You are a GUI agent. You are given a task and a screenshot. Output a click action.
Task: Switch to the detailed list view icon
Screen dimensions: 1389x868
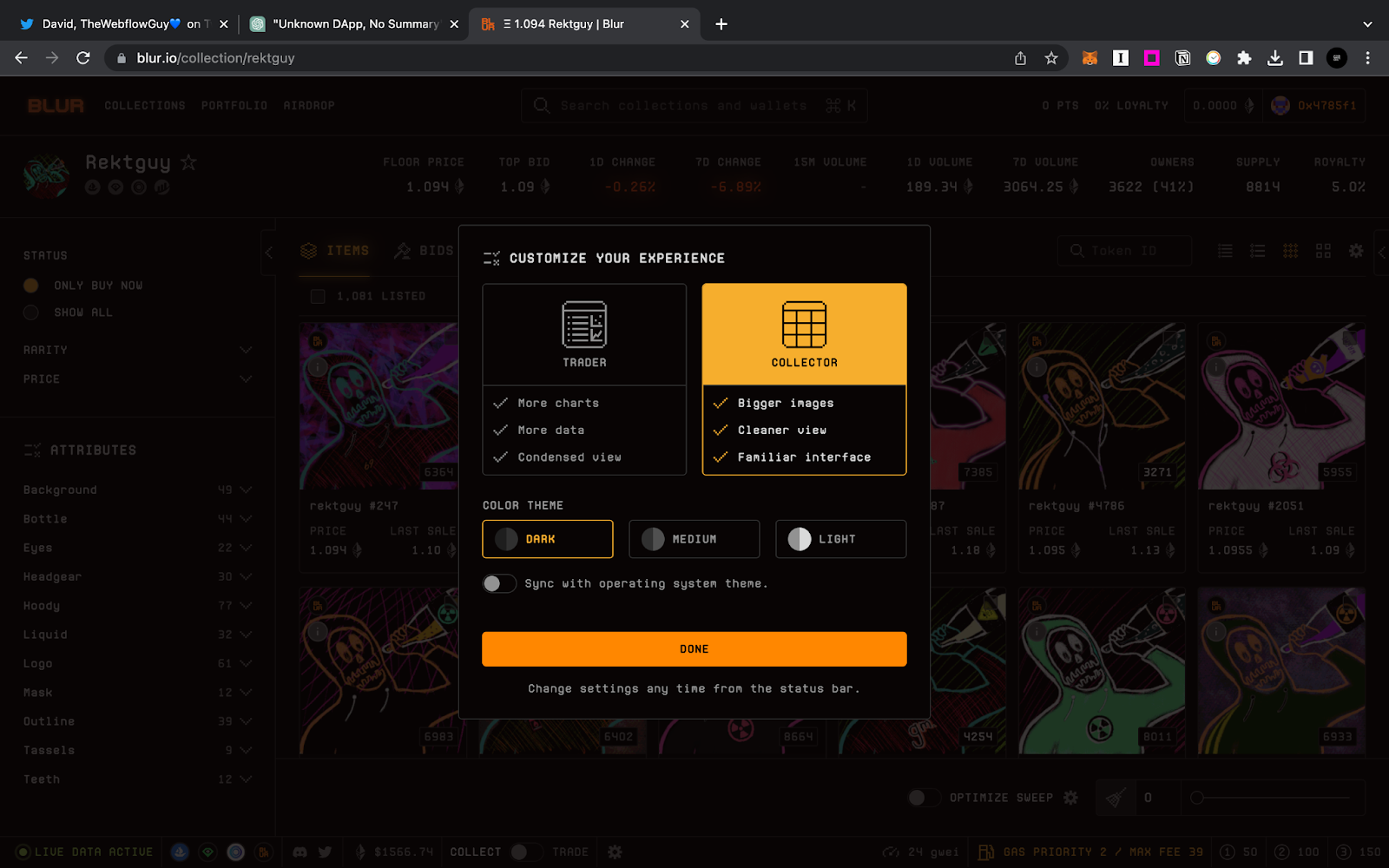[1257, 251]
